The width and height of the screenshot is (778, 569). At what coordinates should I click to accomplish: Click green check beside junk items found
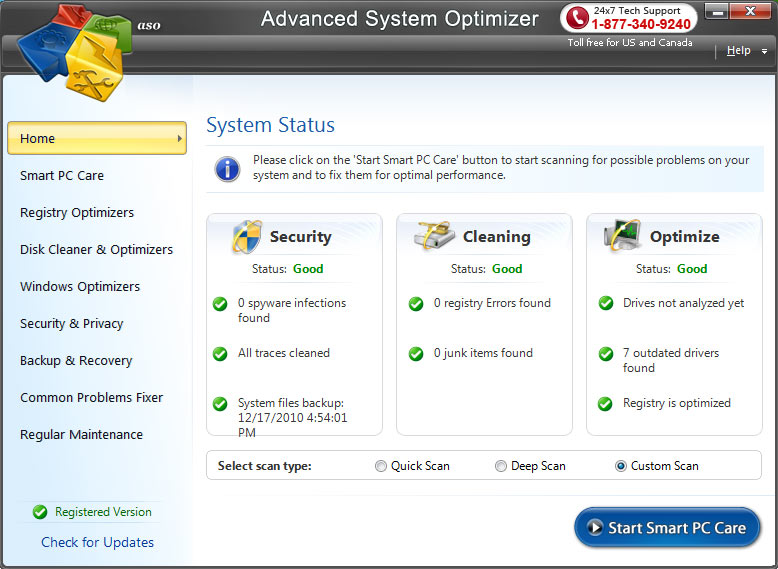416,354
